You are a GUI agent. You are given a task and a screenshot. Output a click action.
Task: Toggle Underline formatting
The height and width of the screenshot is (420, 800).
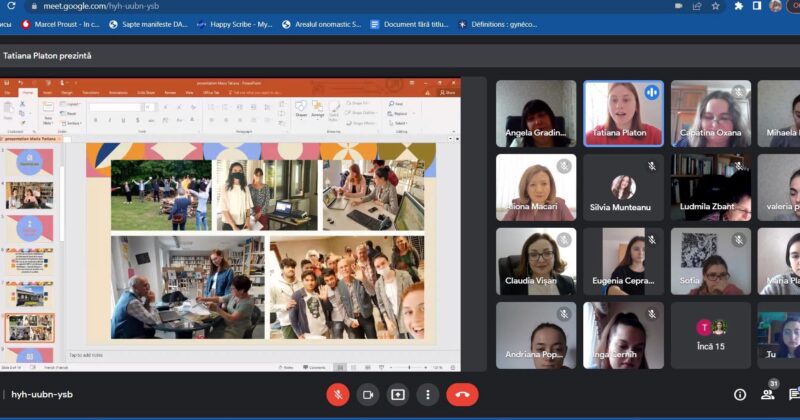(123, 120)
